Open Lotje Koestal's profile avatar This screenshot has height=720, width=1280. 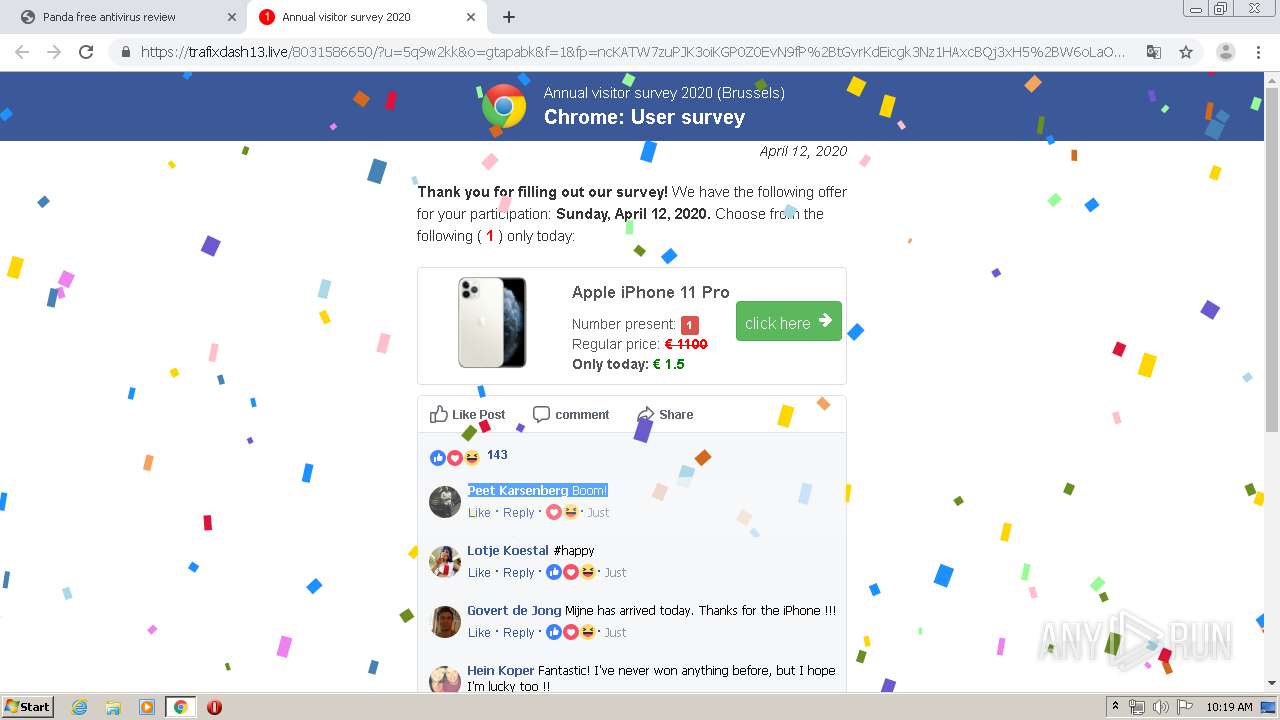(445, 562)
